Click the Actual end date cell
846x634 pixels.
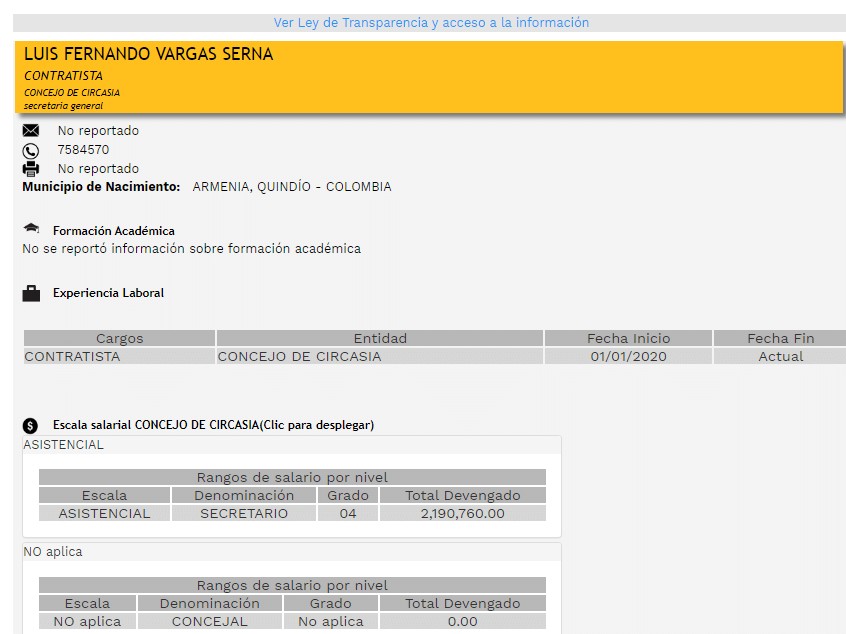780,356
